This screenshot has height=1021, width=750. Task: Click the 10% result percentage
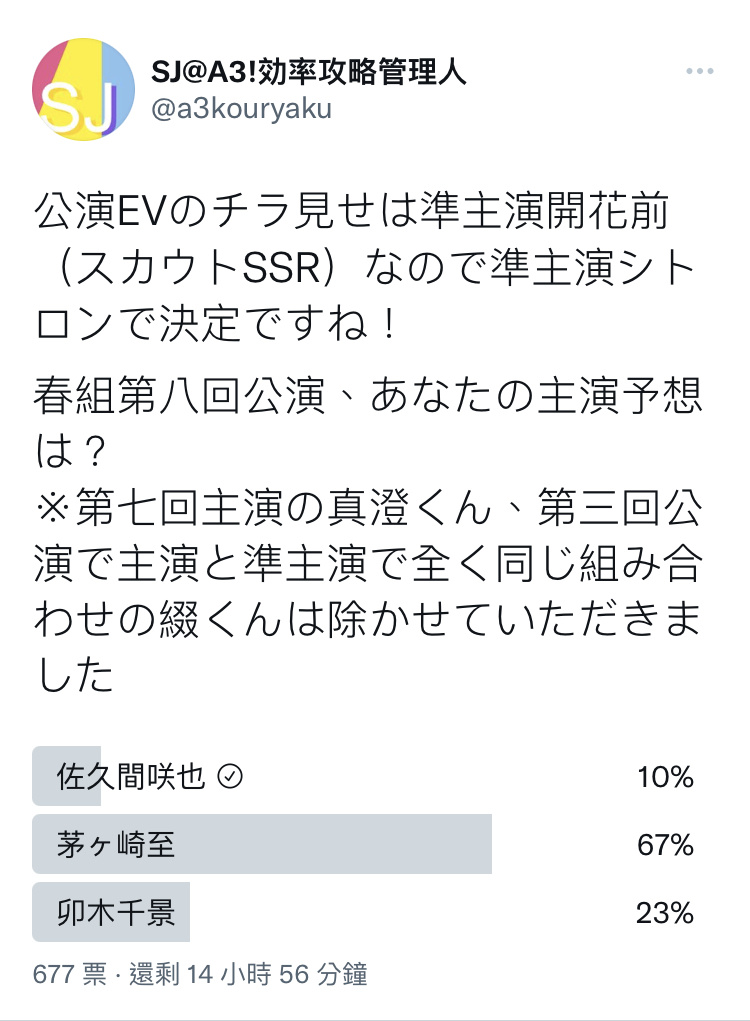[665, 777]
